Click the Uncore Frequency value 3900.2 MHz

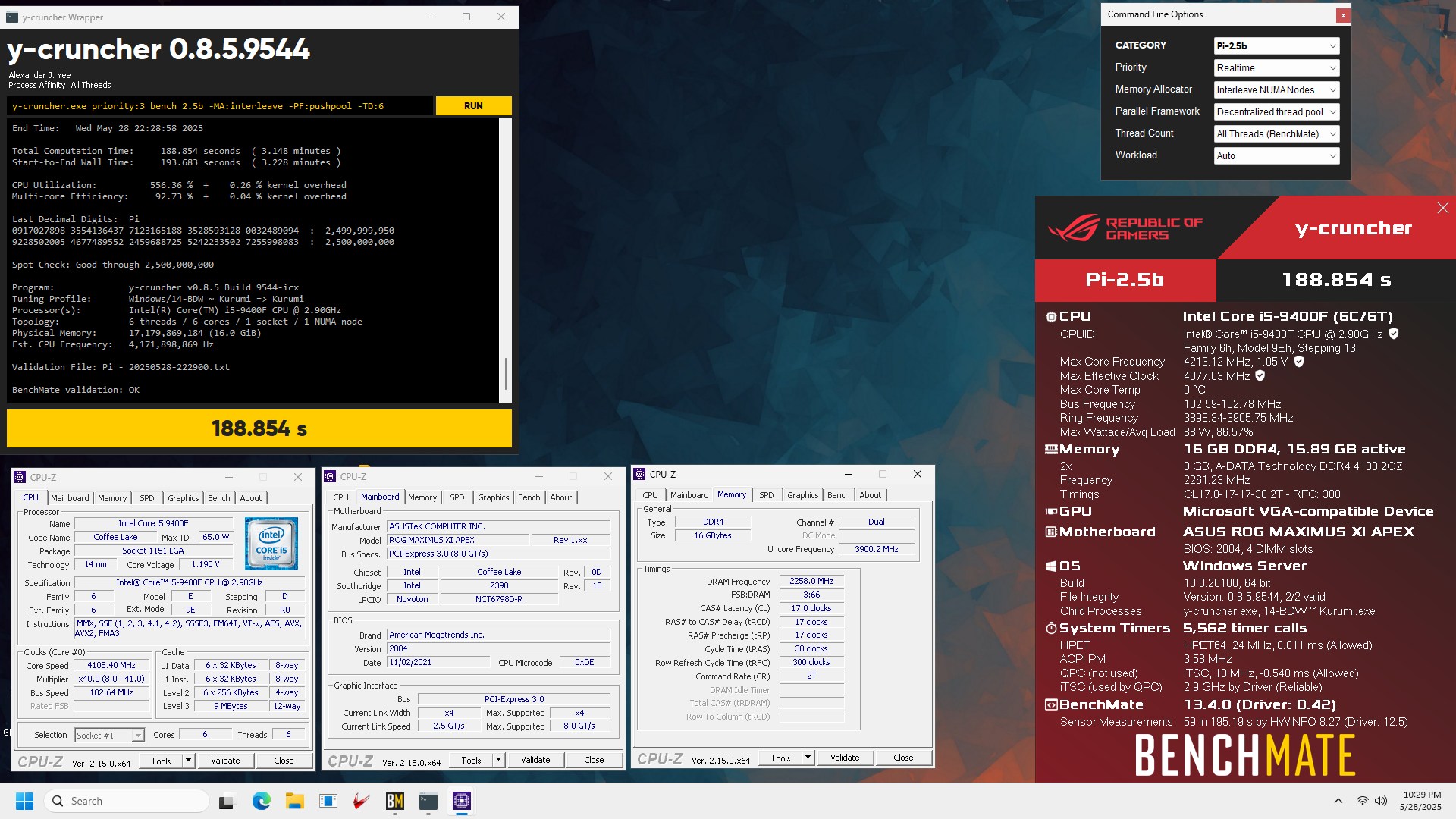[x=876, y=549]
